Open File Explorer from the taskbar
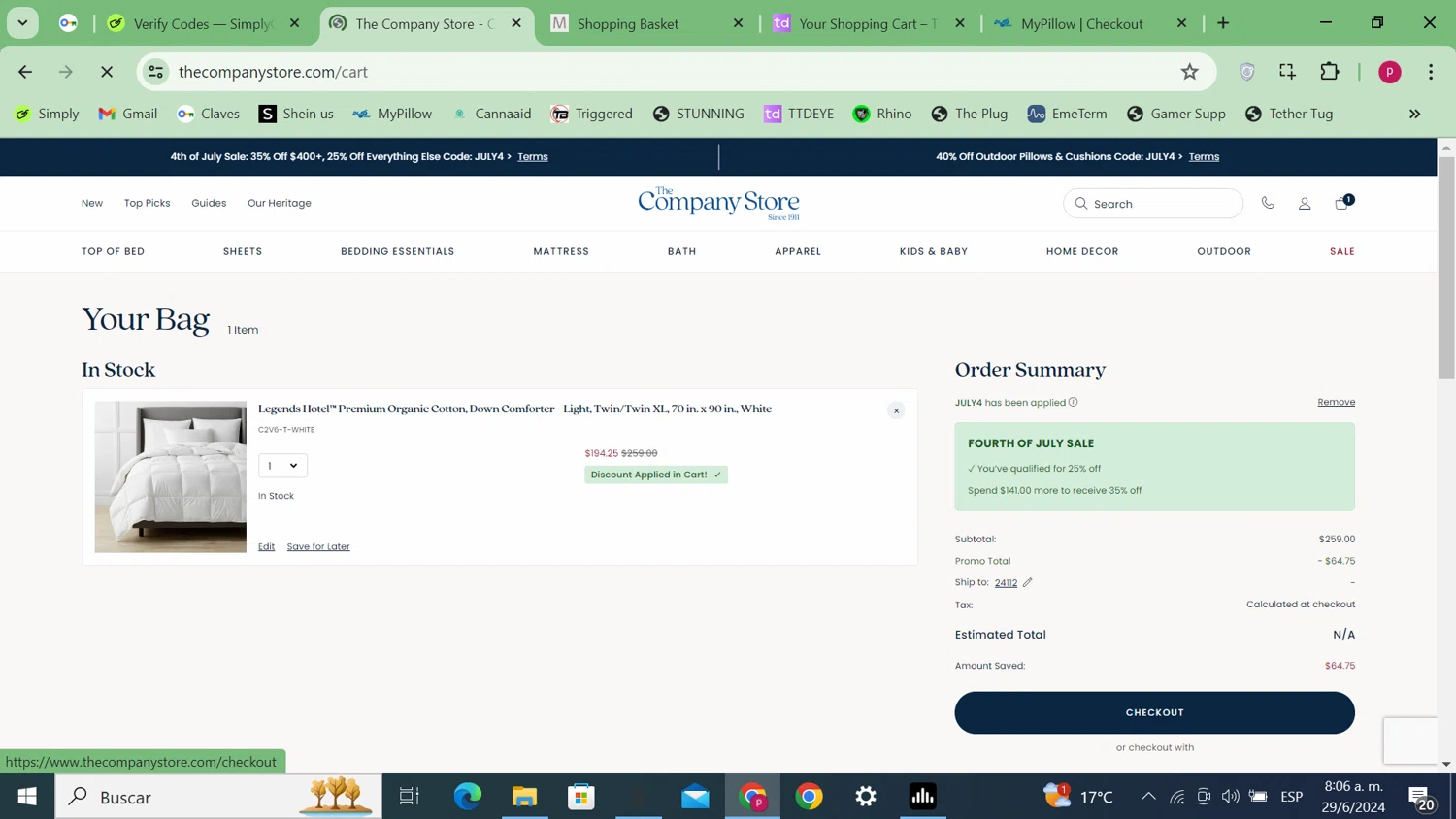Screen dimensions: 1456x819 click(524, 797)
